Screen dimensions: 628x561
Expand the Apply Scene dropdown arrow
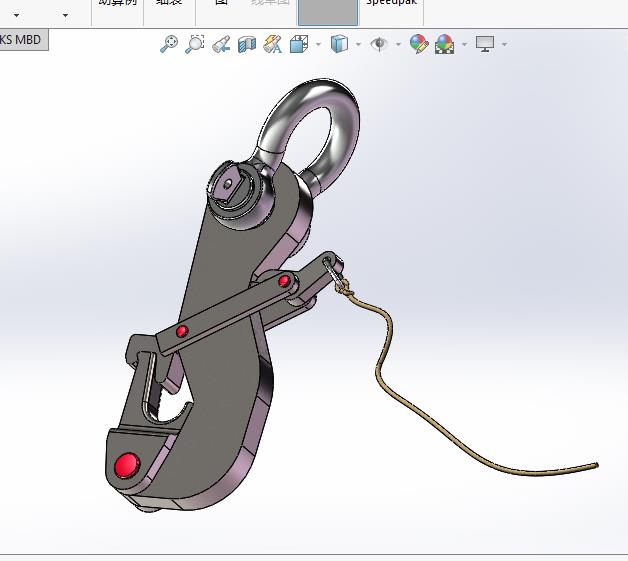(x=465, y=44)
